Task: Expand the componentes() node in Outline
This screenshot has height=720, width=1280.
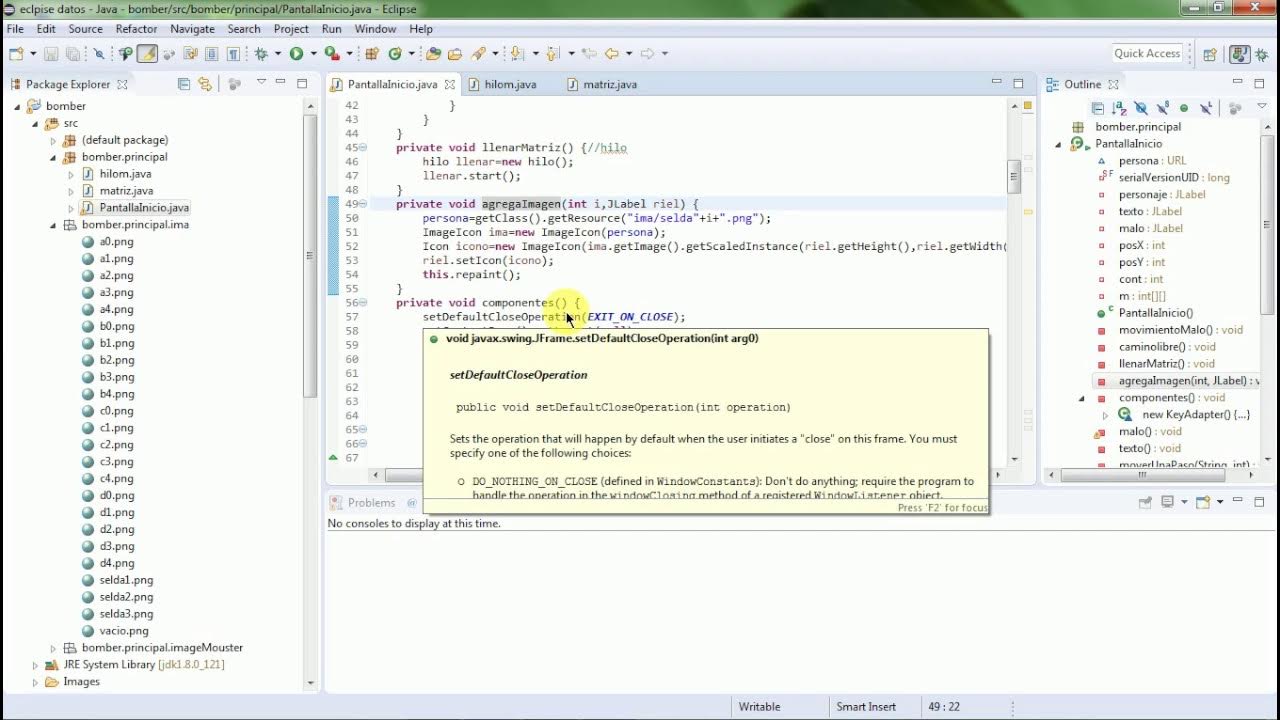Action: click(x=1082, y=398)
